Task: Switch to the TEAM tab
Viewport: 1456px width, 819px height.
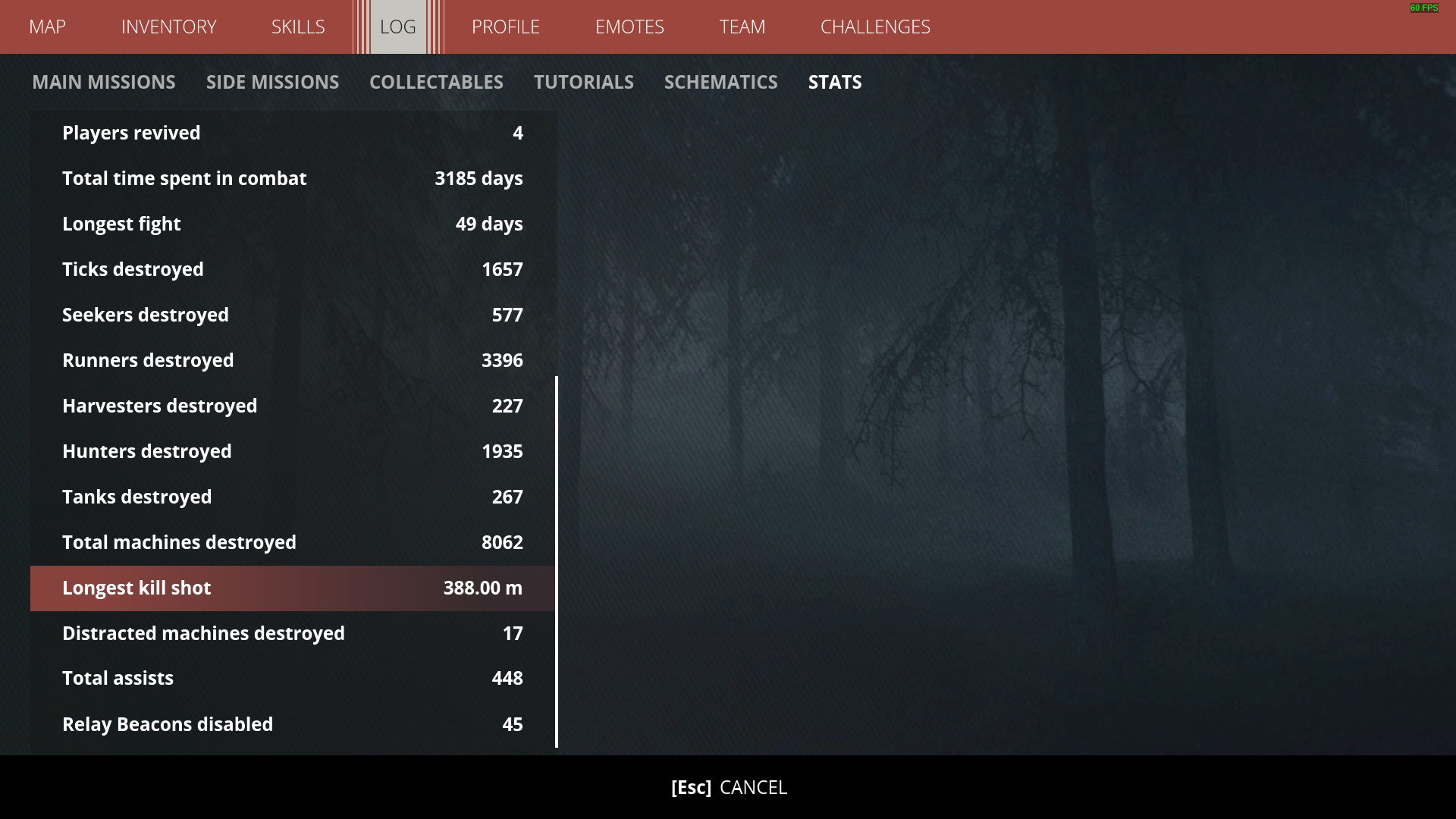Action: pyautogui.click(x=742, y=27)
